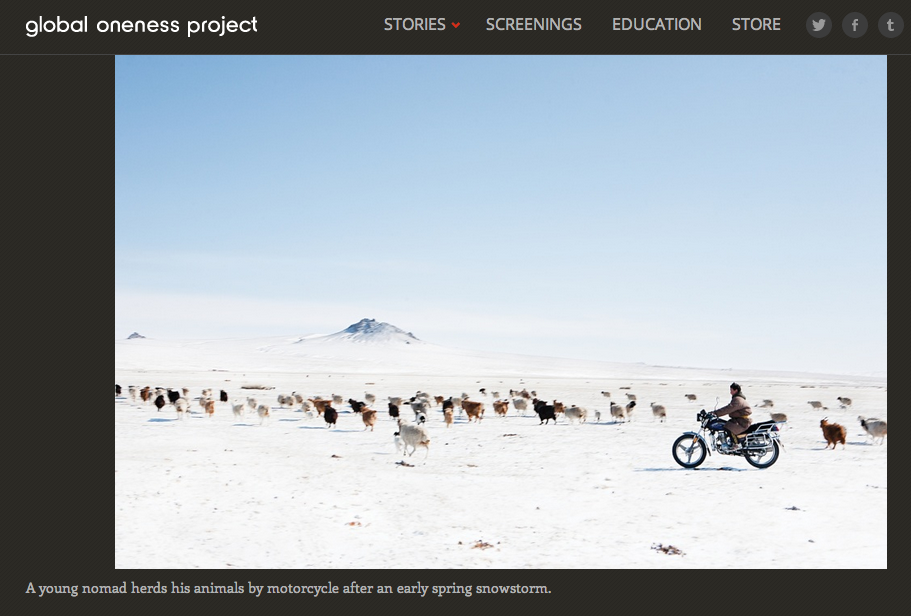The image size is (911, 616).
Task: Click the global oneness project logo
Action: [141, 26]
